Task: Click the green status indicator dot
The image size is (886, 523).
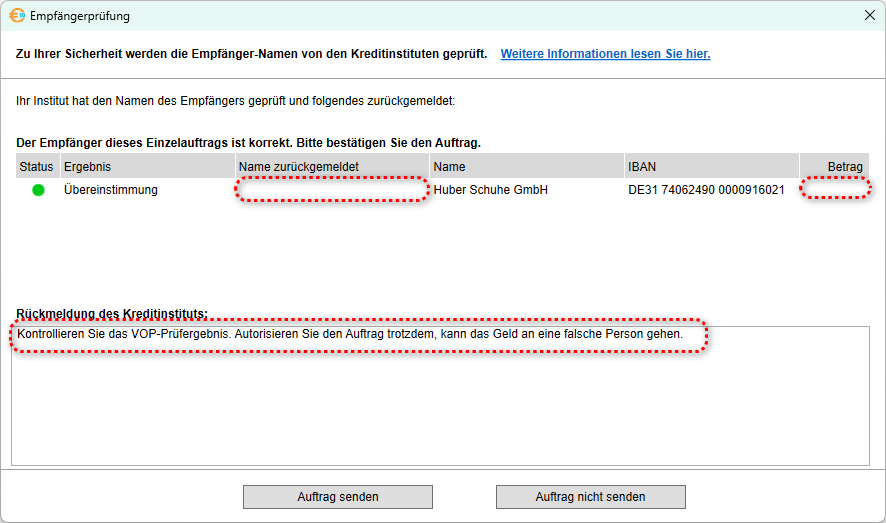Action: click(38, 190)
